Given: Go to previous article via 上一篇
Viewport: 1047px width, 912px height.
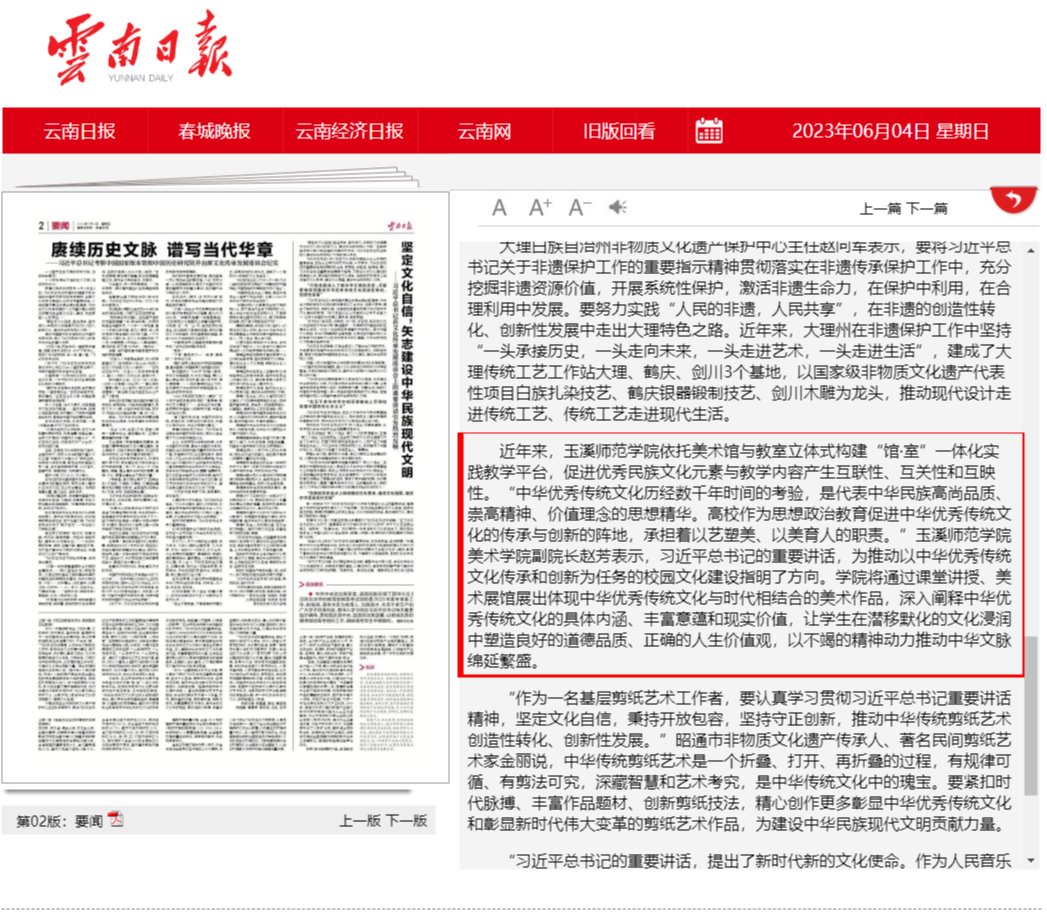Looking at the screenshot, I should coord(880,209).
